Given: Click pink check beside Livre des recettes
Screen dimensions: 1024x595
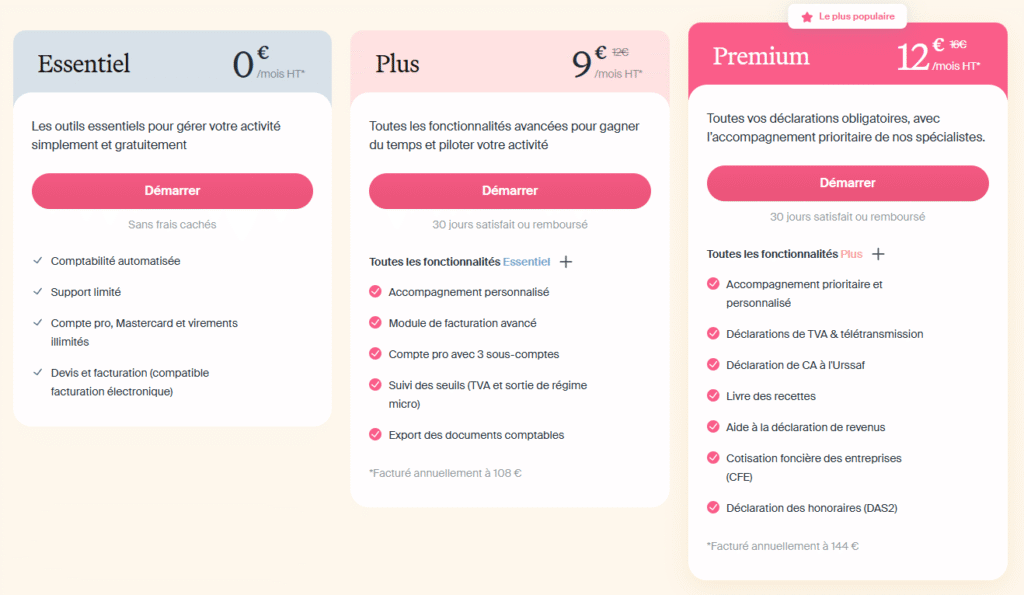Looking at the screenshot, I should tap(713, 396).
